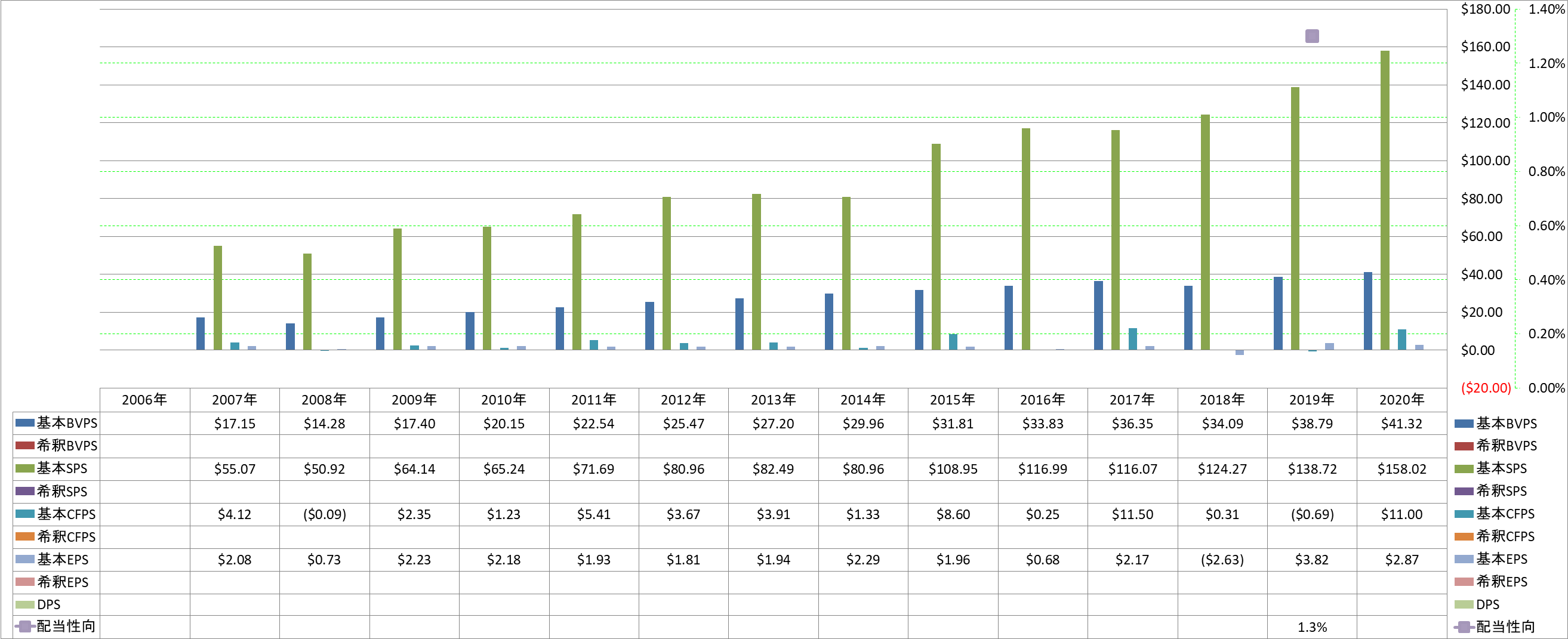Select CFPS cell $11.00
The height and width of the screenshot is (639, 1568).
pyautogui.click(x=1402, y=515)
